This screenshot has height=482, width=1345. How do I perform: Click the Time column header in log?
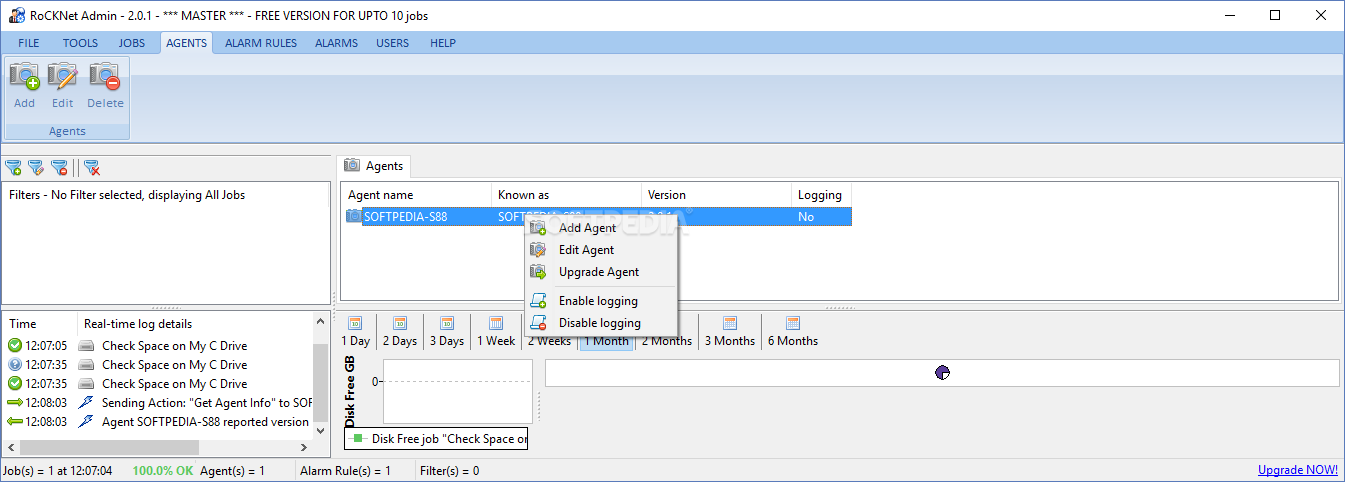point(40,324)
